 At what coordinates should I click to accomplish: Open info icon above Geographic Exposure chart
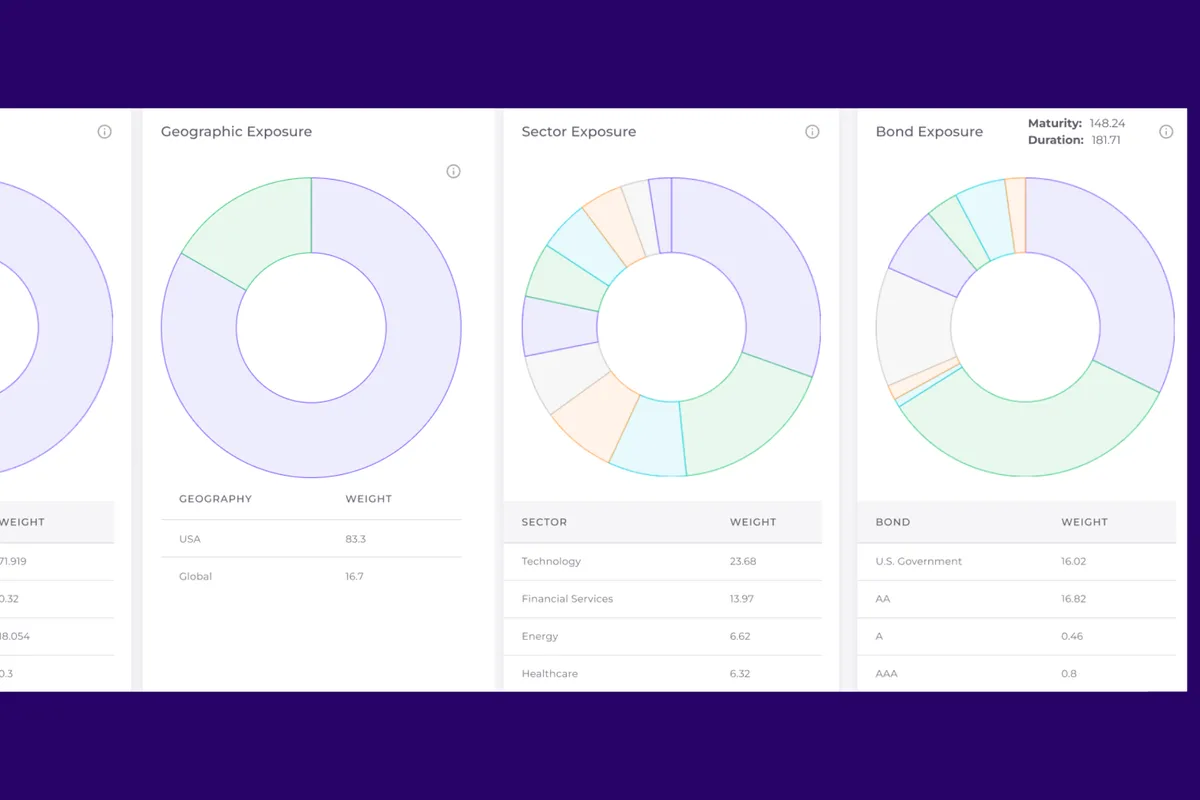pos(453,171)
